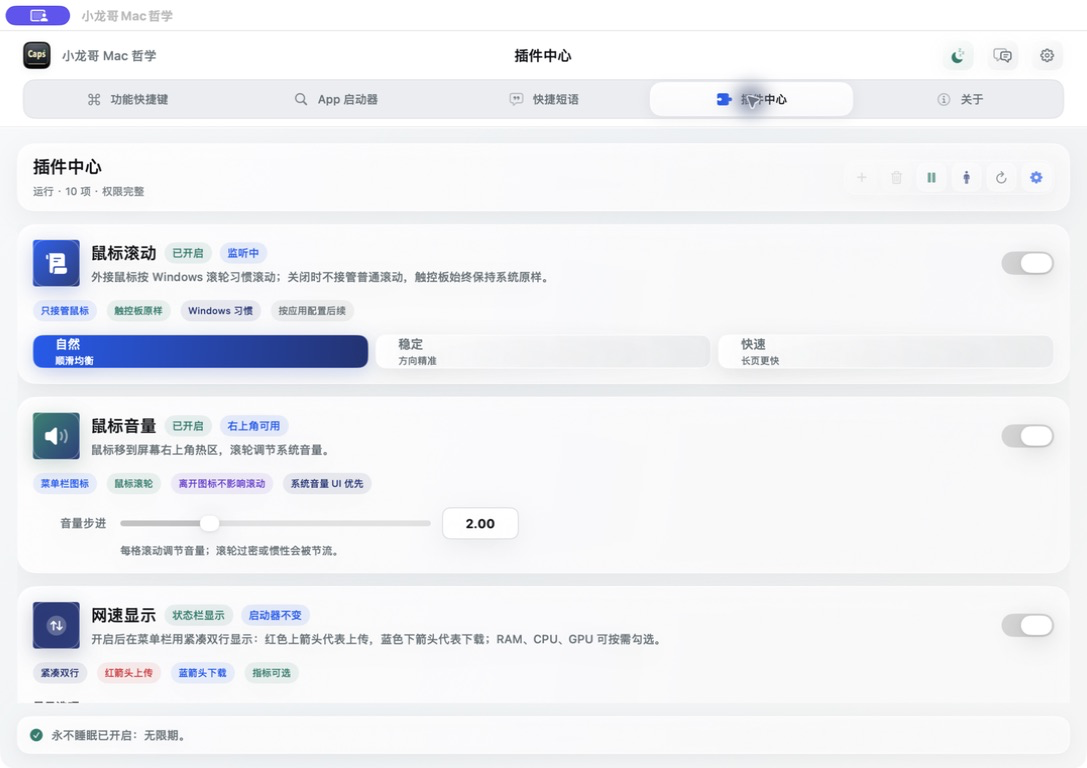Click the 只接管鼠标 tag

64,311
